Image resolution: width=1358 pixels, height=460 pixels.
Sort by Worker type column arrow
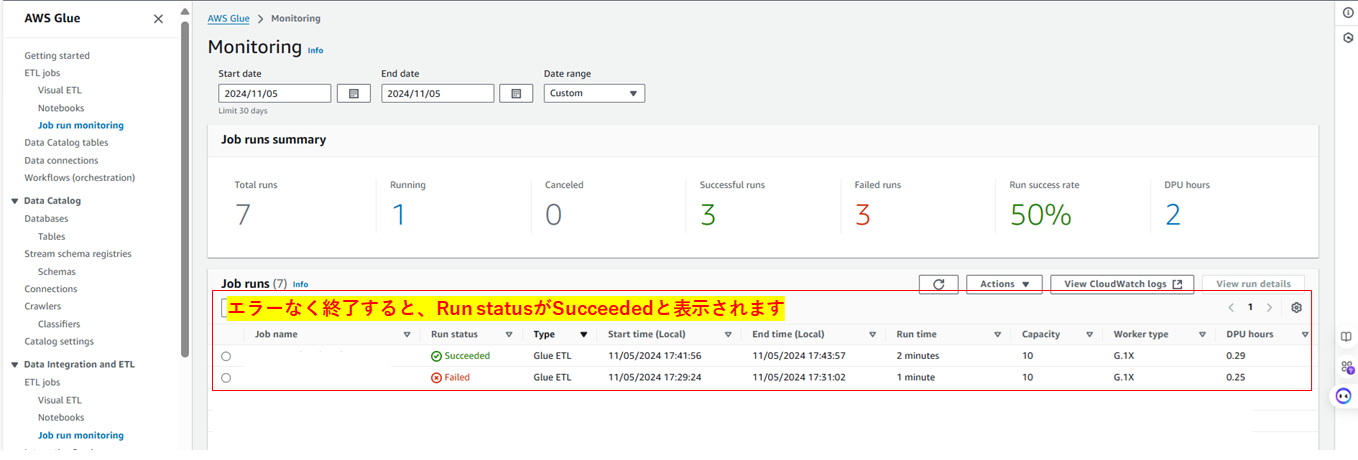[x=1202, y=335]
